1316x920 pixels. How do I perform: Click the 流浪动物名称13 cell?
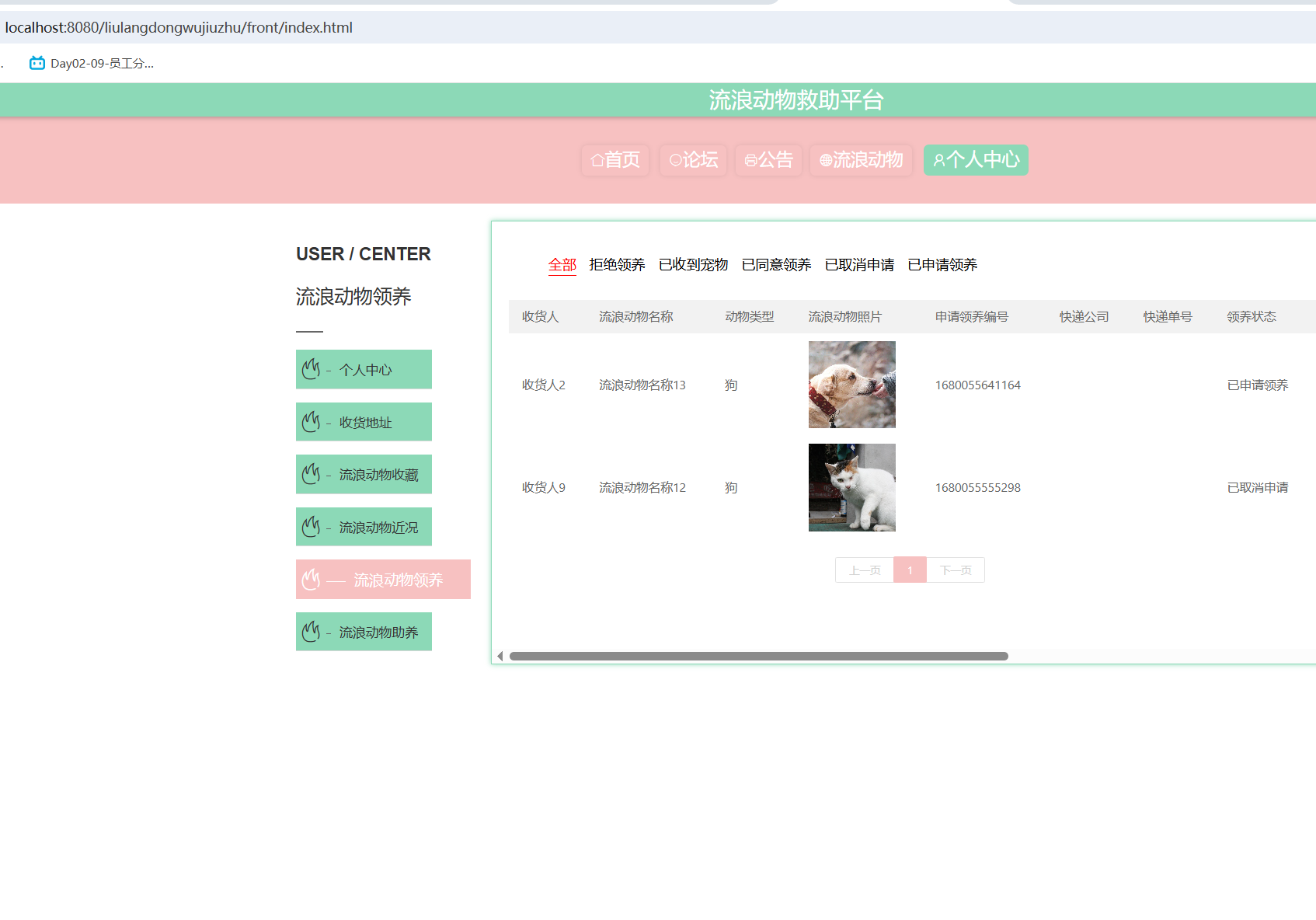[x=642, y=385]
